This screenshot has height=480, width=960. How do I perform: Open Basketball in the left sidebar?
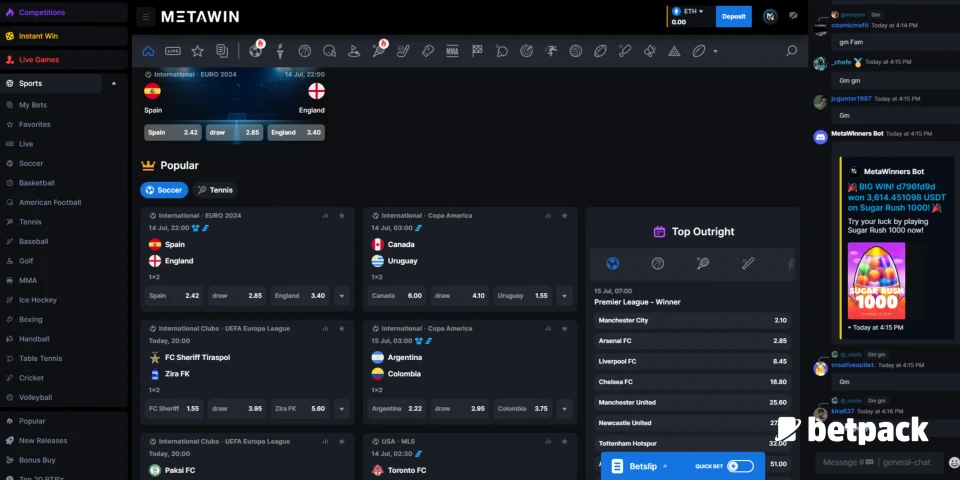click(37, 183)
